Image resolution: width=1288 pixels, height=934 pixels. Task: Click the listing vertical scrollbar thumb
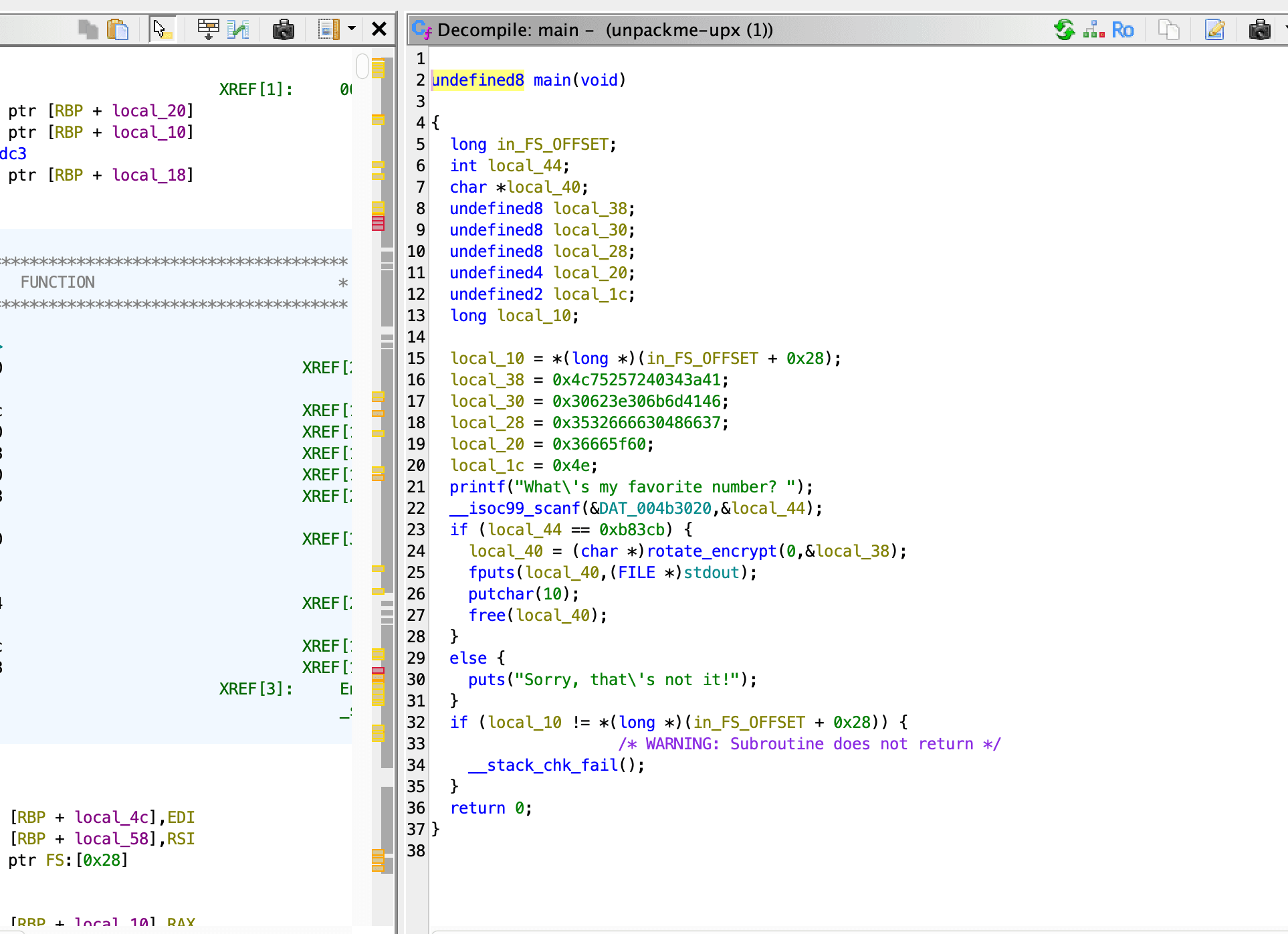click(x=362, y=66)
